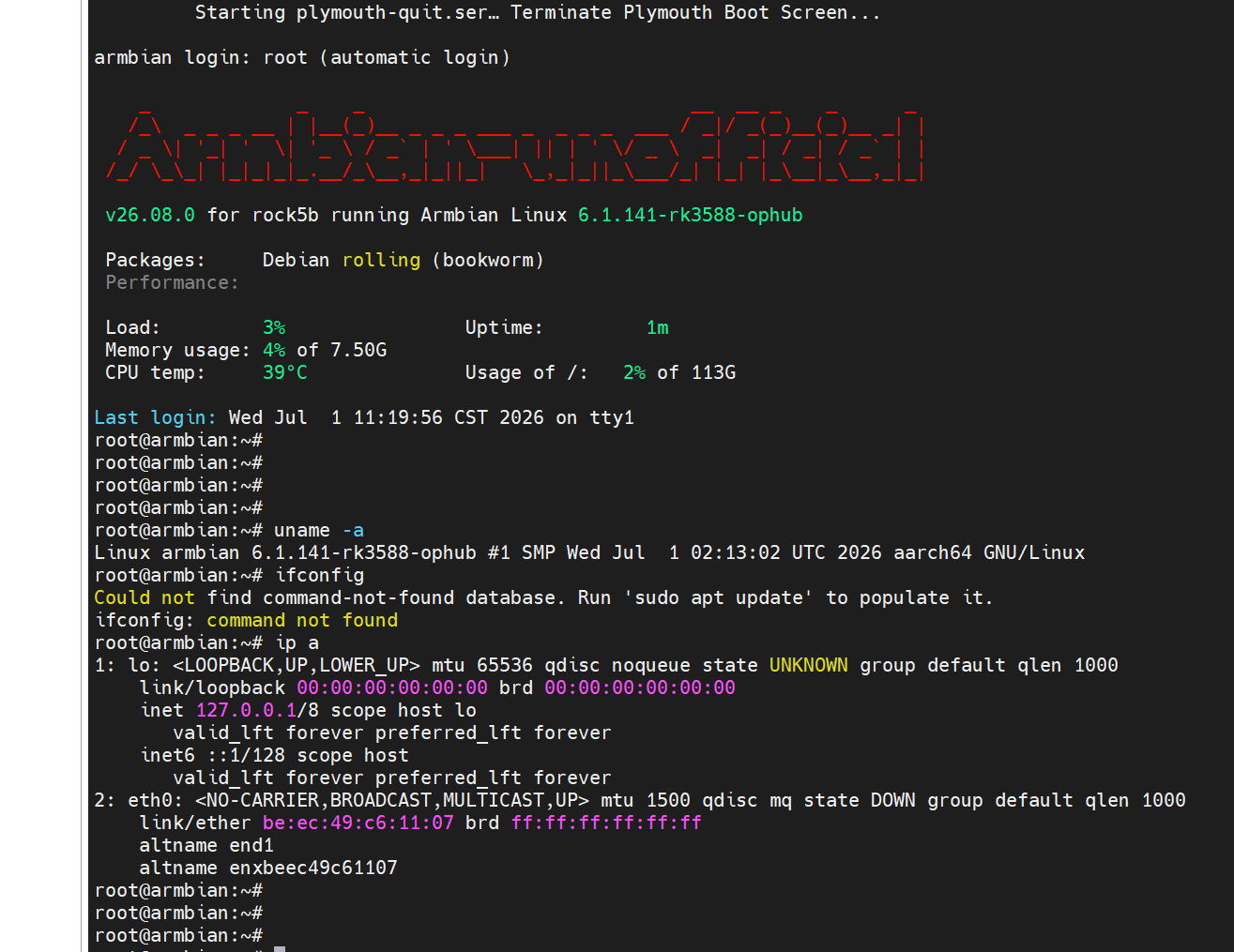Select the broadcast address "ff:ff:ff:ff:ff:ff"
1234x952 pixels.
pos(606,824)
